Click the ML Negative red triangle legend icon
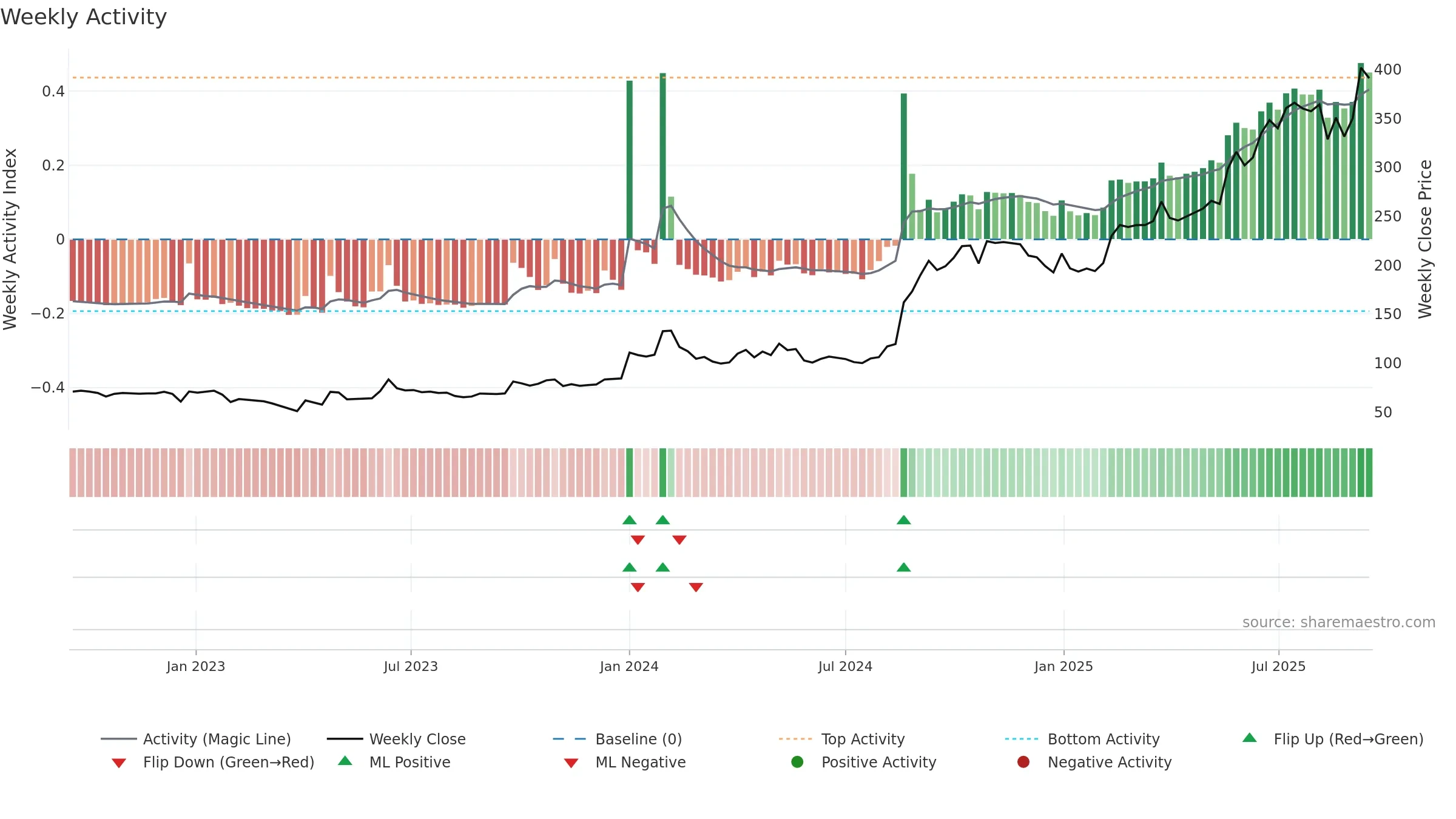 pyautogui.click(x=571, y=763)
